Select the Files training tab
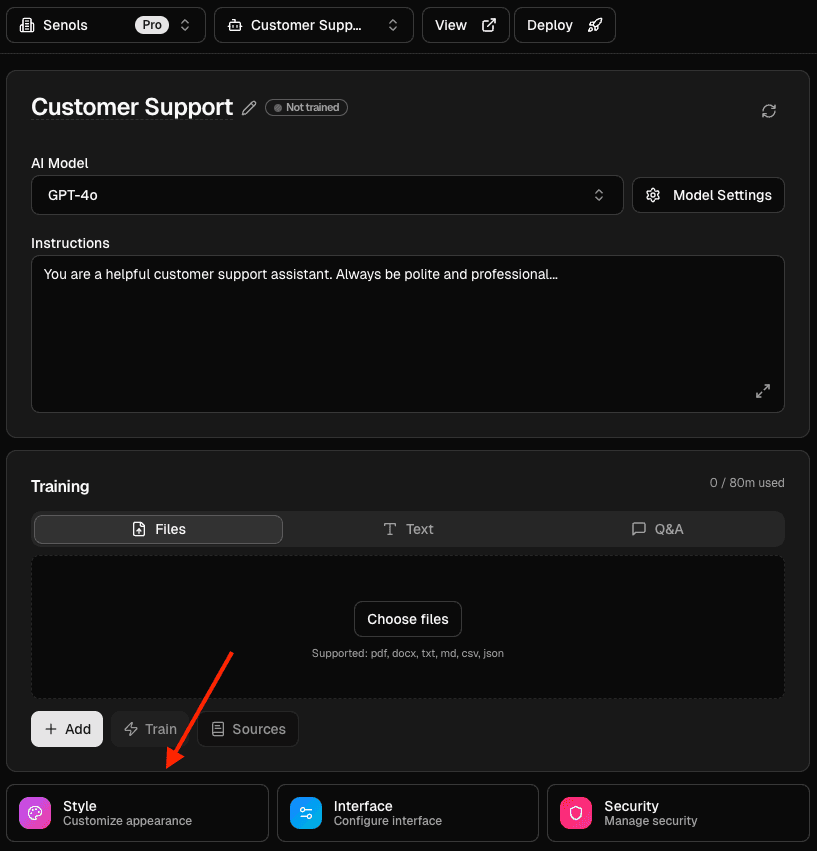The height and width of the screenshot is (851, 817). click(157, 529)
